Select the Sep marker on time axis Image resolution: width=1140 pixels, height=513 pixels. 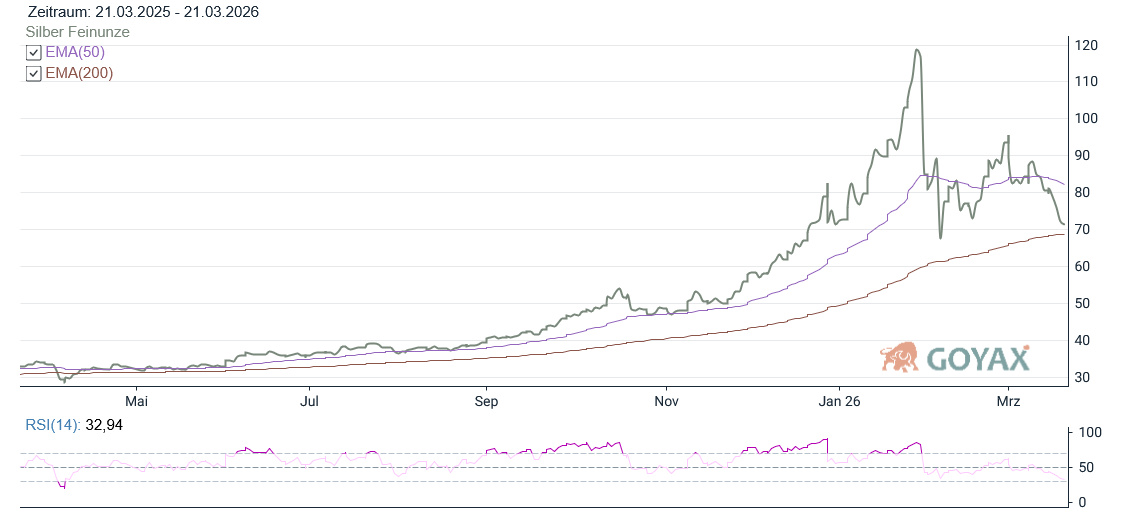pos(486,401)
